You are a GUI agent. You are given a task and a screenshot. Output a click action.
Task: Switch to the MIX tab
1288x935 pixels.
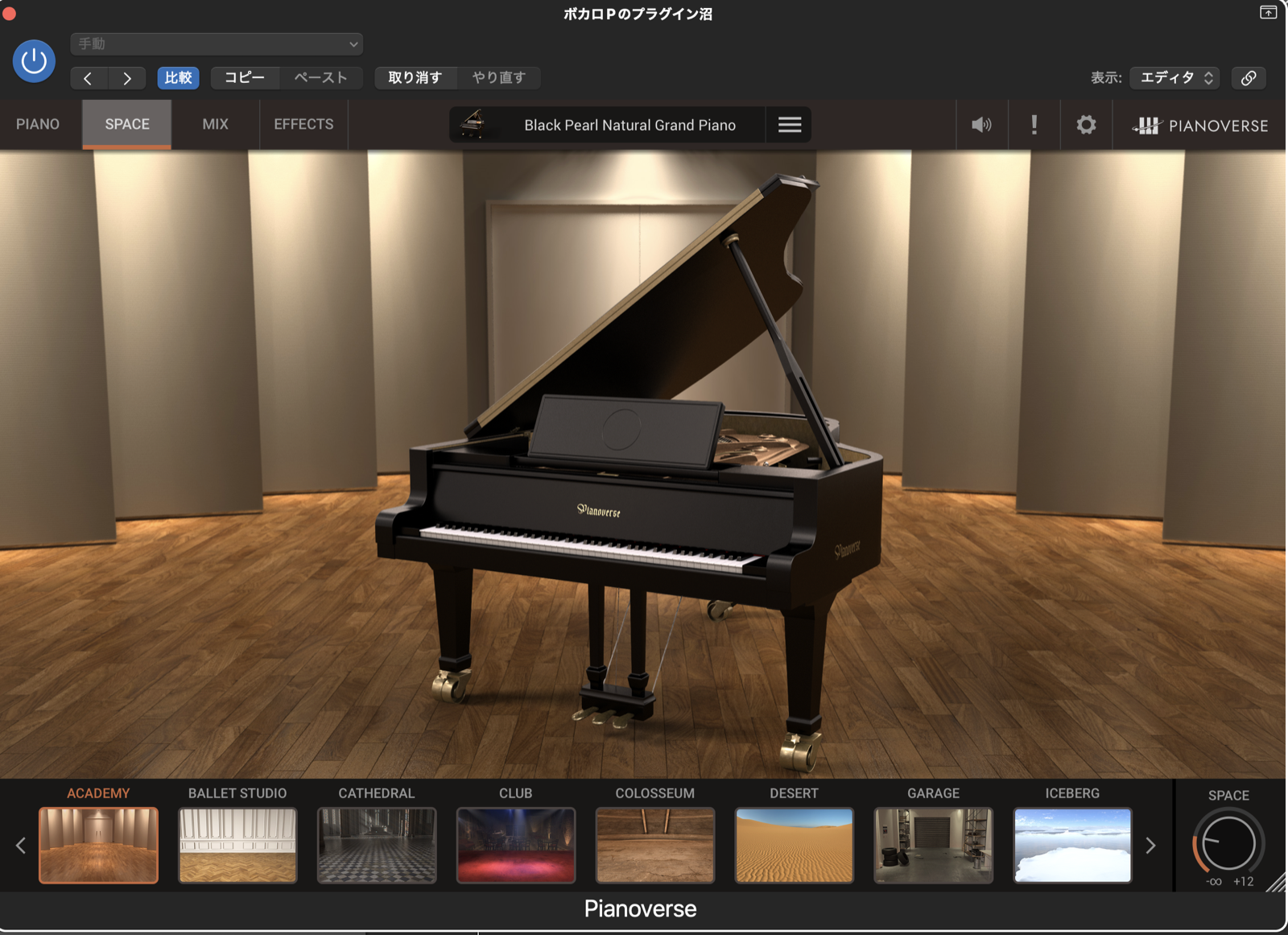[215, 125]
